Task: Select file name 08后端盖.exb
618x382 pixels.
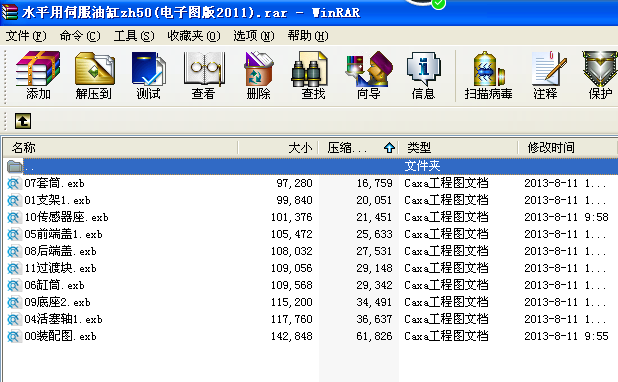Action: coord(60,251)
